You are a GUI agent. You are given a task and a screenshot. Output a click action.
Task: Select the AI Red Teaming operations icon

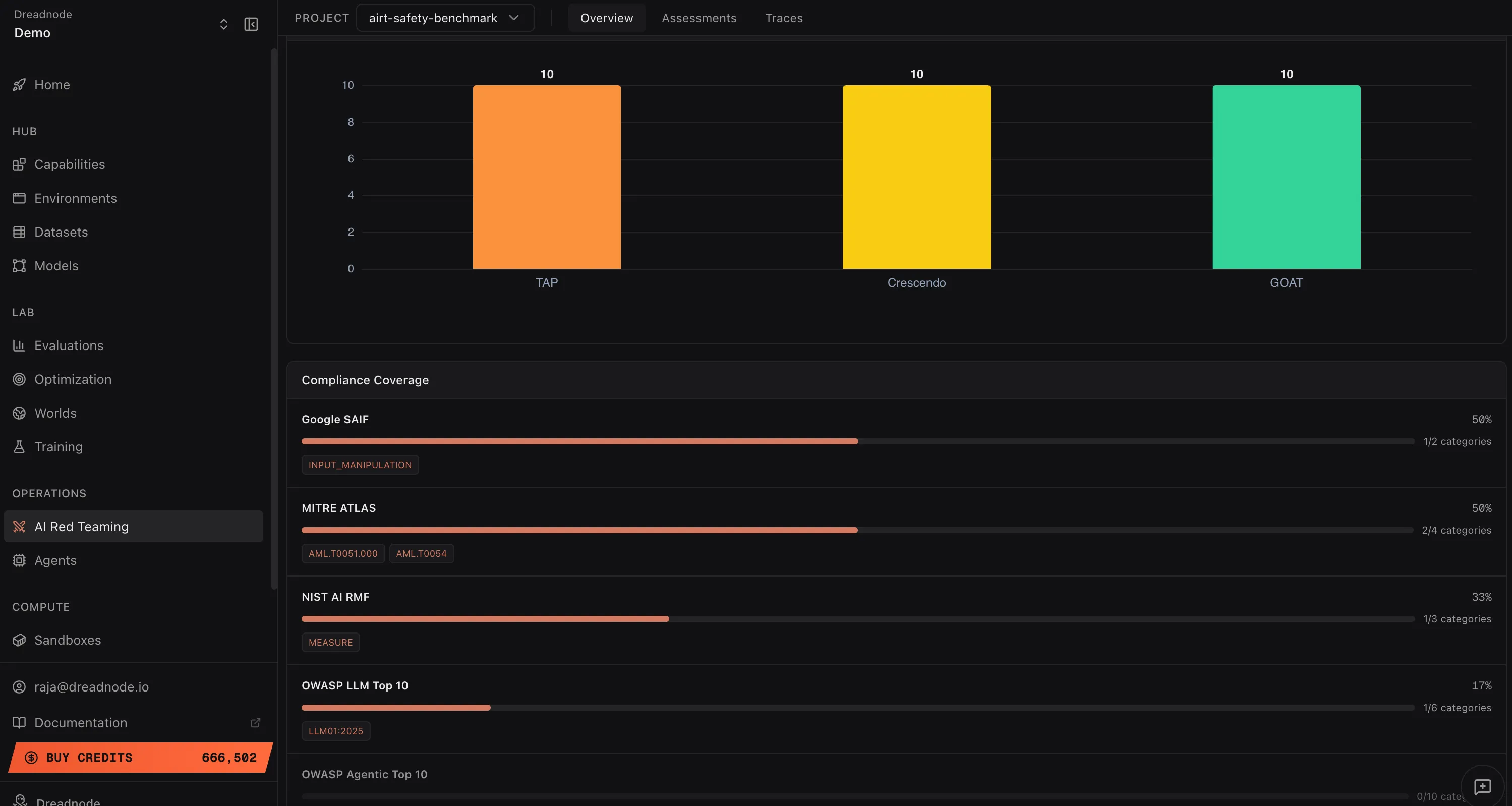(19, 527)
